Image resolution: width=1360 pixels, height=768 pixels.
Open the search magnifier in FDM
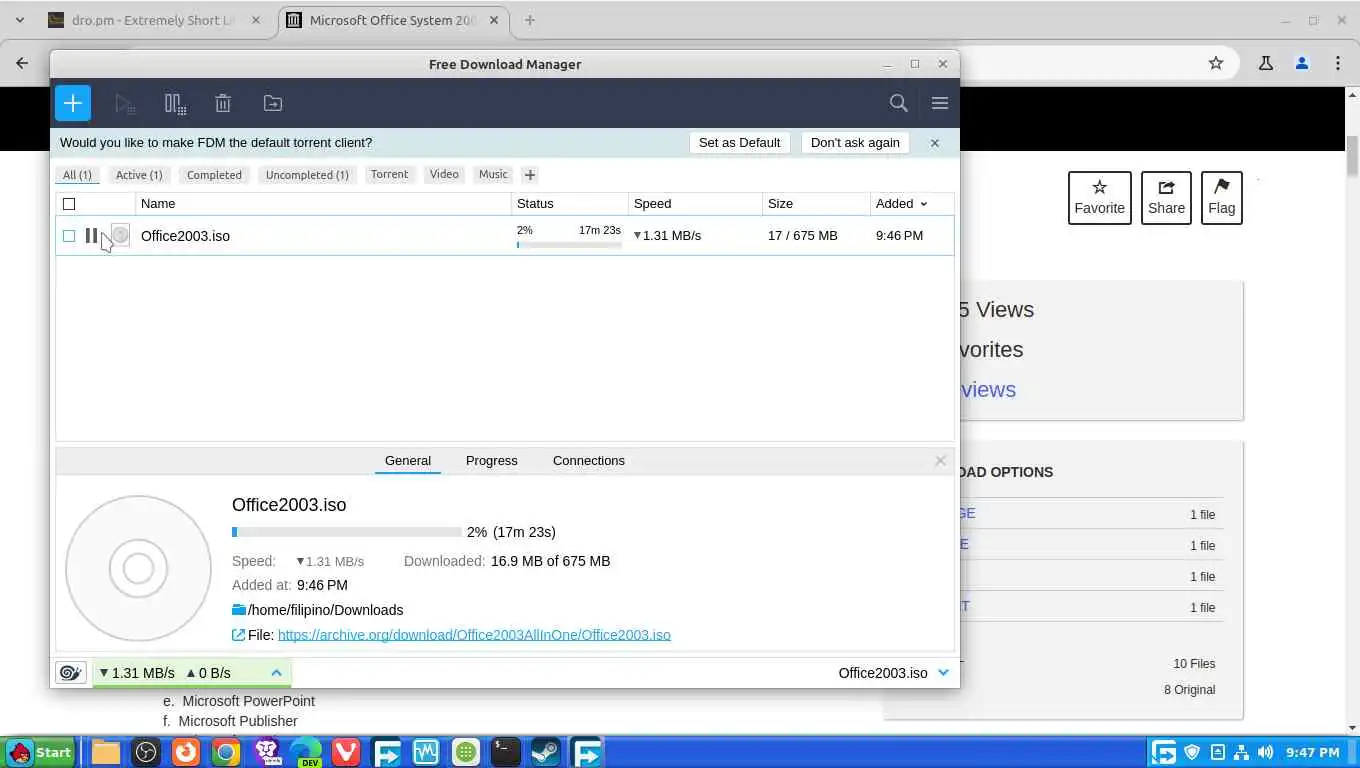tap(898, 103)
